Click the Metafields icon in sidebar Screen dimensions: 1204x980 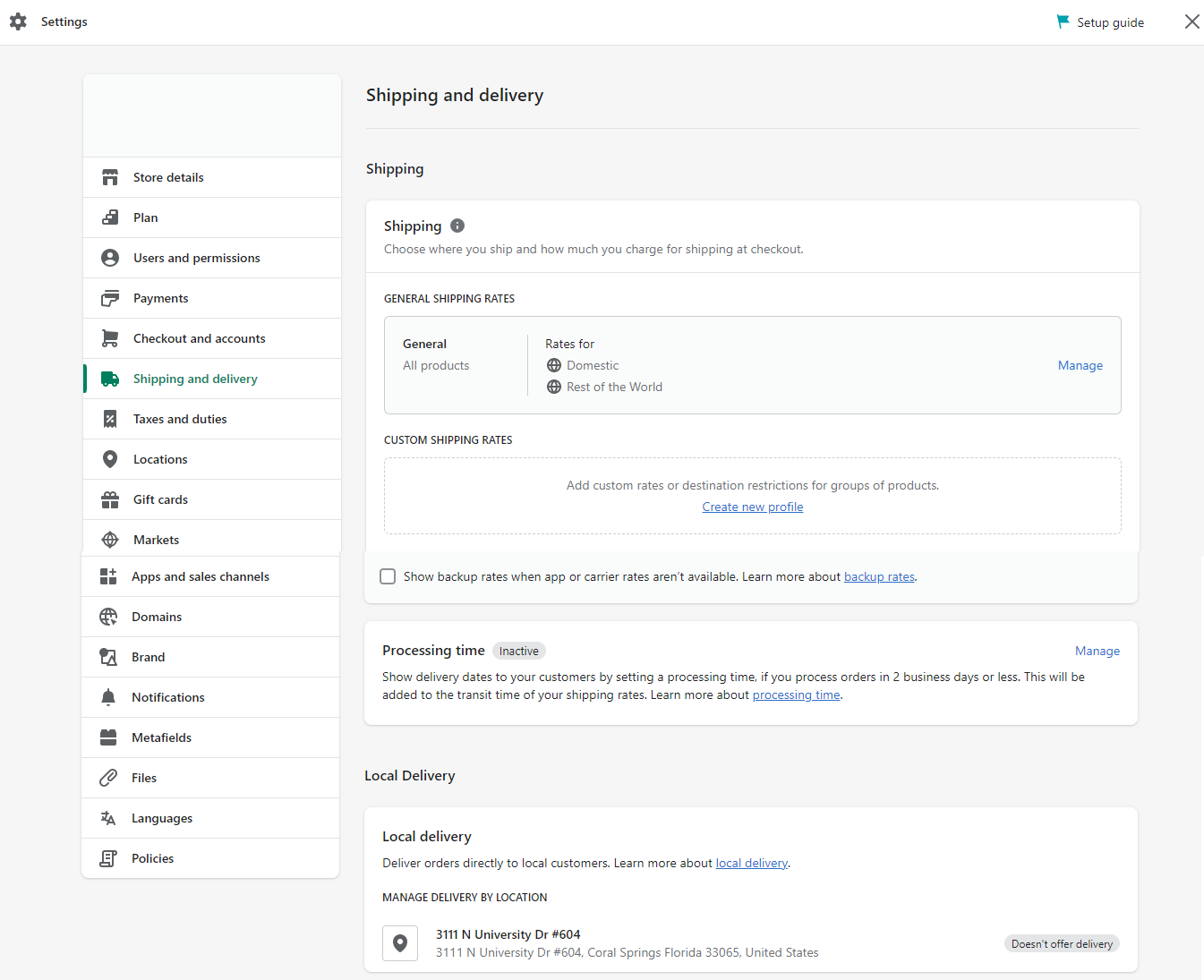108,737
